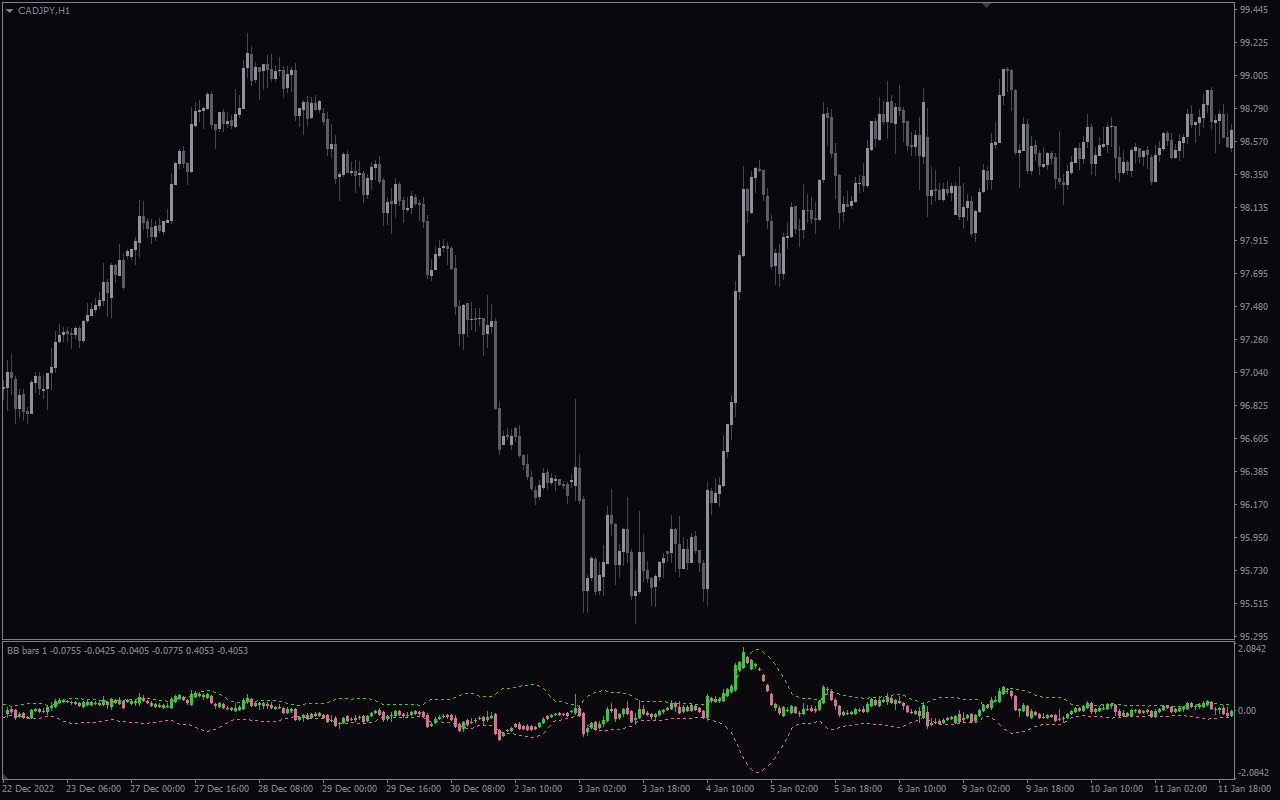1280x800 pixels.
Task: Click the 97.260 price label
Action: 1253,340
